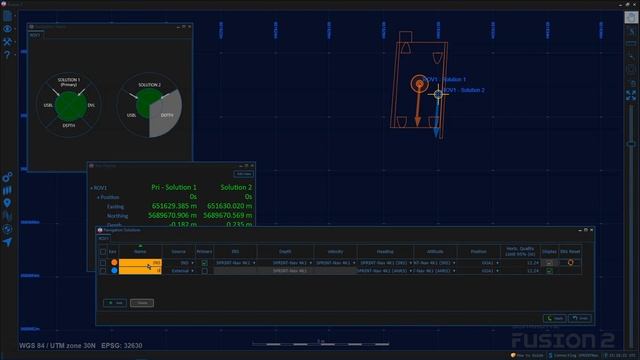Click the orange colour swatch for the INS row
Viewport: 640px width, 360px height.
click(114, 262)
